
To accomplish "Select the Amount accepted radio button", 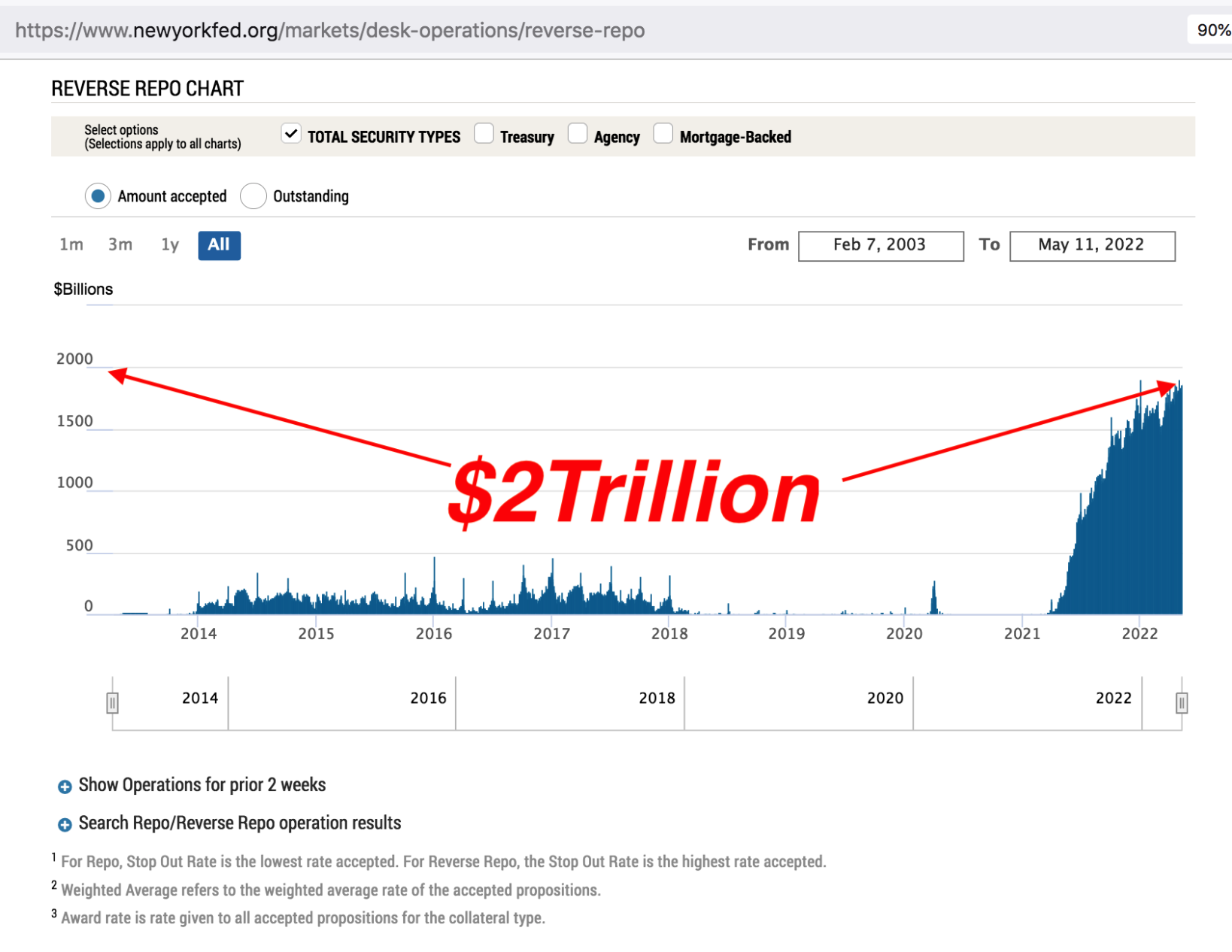I will pyautogui.click(x=98, y=196).
